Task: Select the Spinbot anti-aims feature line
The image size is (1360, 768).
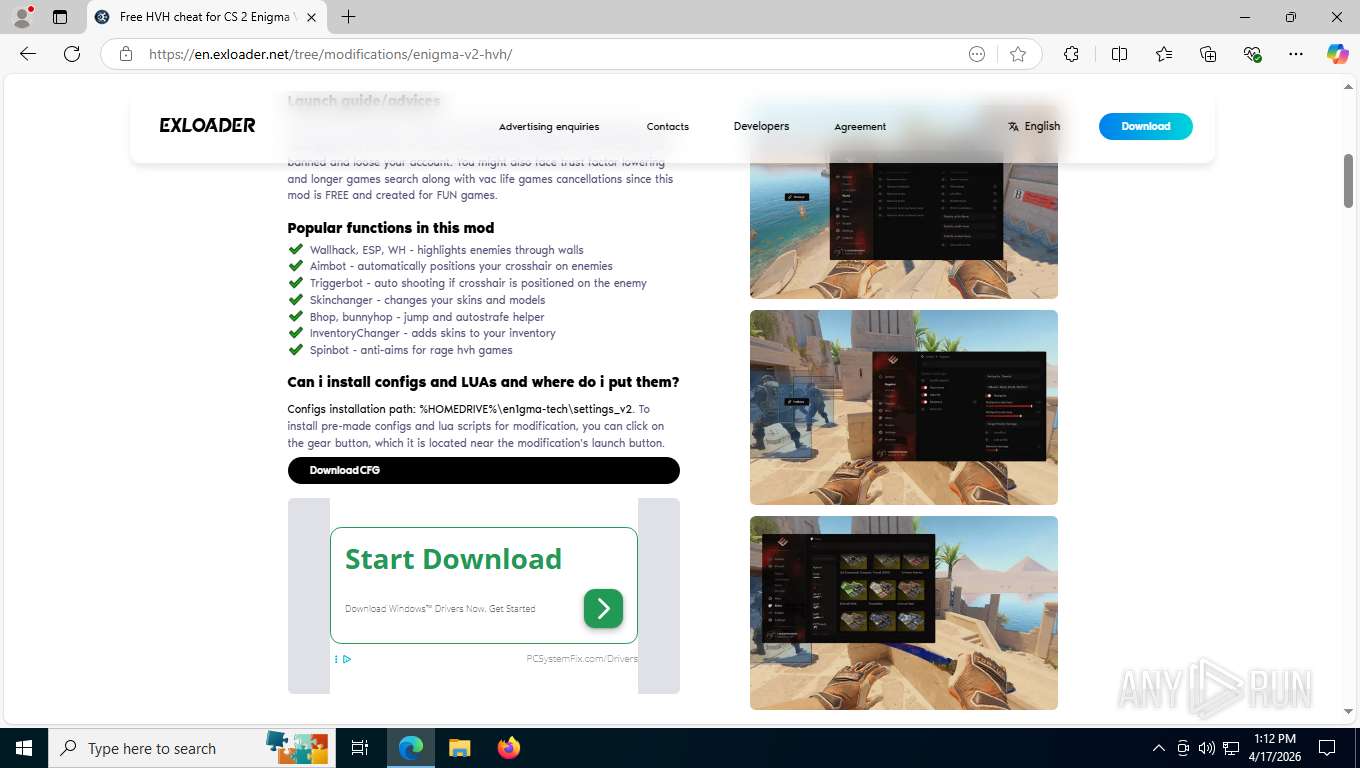Action: (x=411, y=350)
